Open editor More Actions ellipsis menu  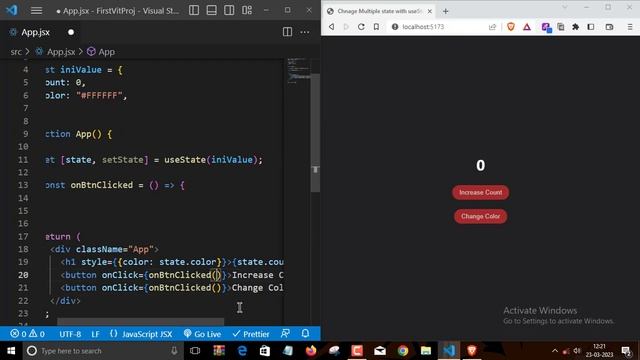point(305,32)
